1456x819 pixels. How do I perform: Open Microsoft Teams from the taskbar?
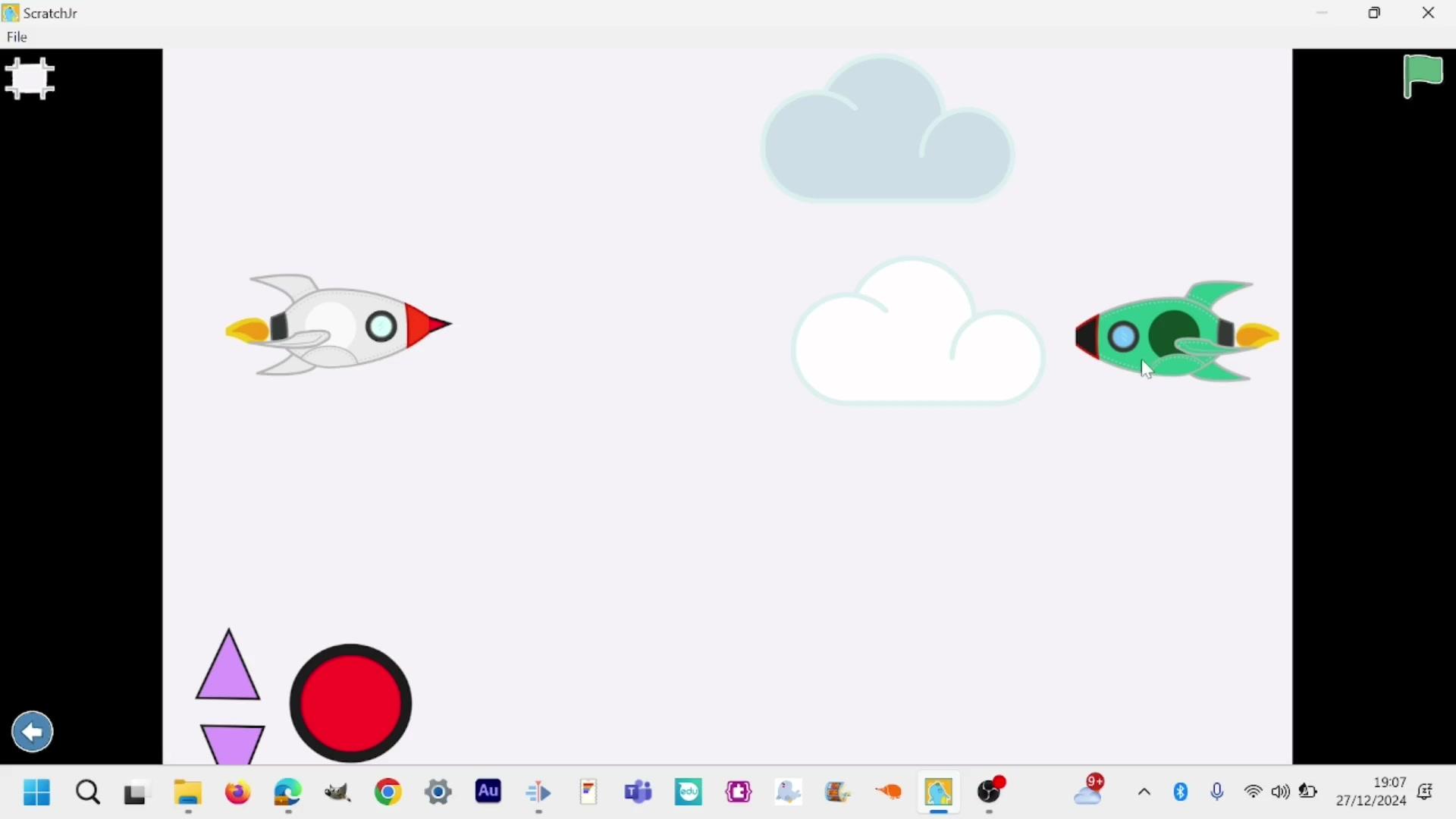[639, 793]
